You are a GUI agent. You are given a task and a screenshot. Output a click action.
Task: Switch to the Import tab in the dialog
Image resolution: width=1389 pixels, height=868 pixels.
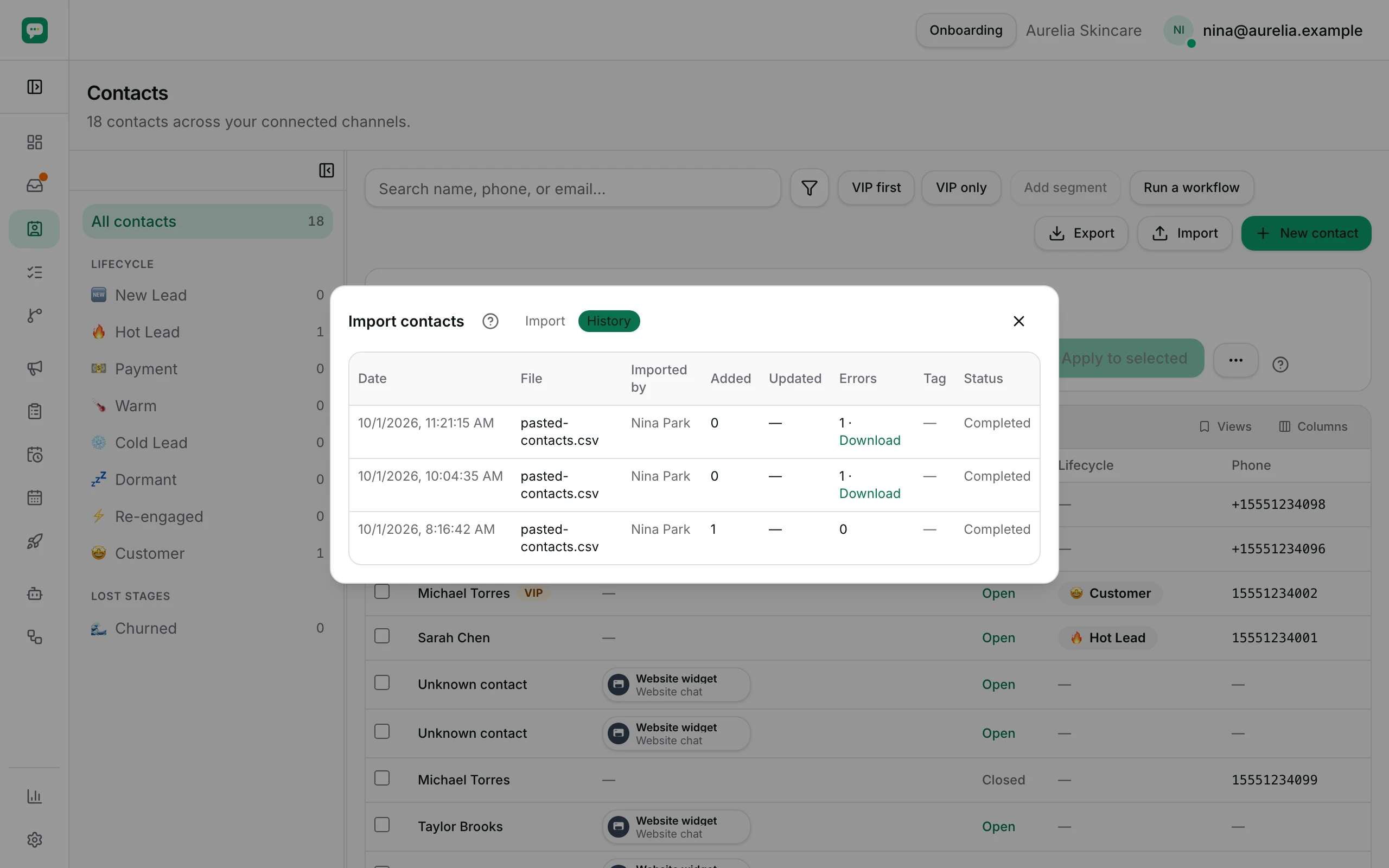point(545,321)
